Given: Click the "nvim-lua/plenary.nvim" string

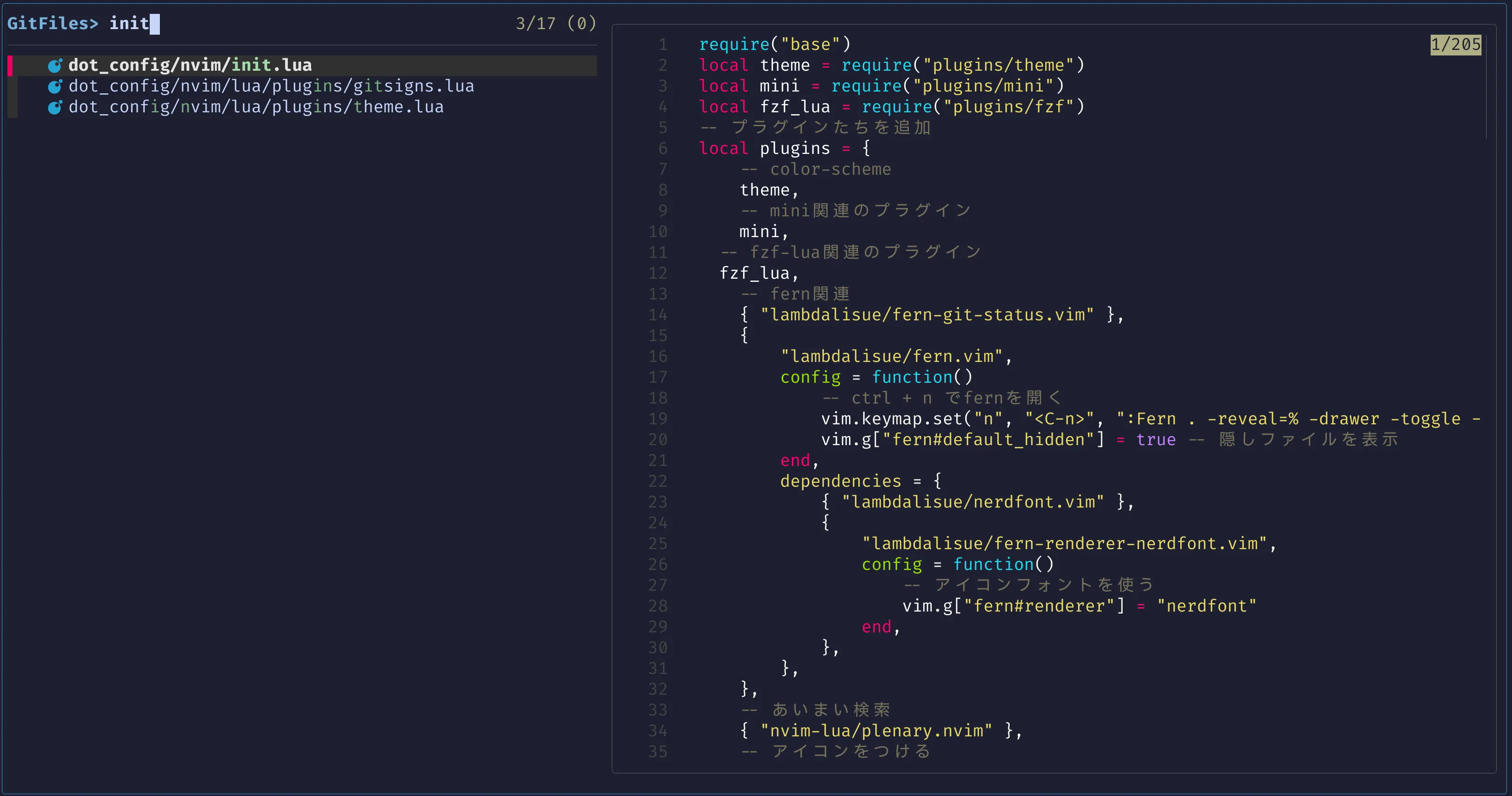Looking at the screenshot, I should (876, 731).
